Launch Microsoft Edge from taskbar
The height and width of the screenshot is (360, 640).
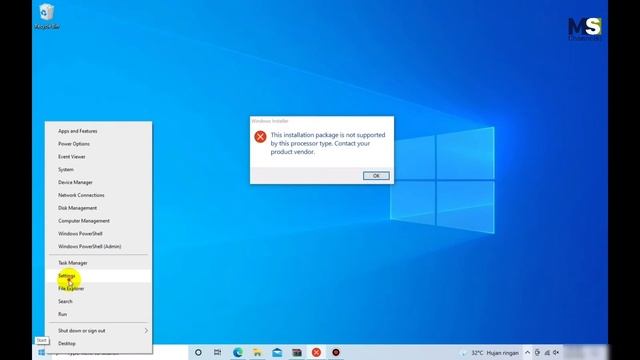pos(238,352)
